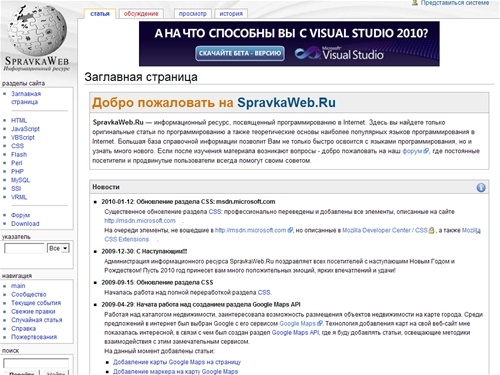Click the форум link in welcome text
The width and height of the screenshot is (500, 375).
(x=412, y=151)
